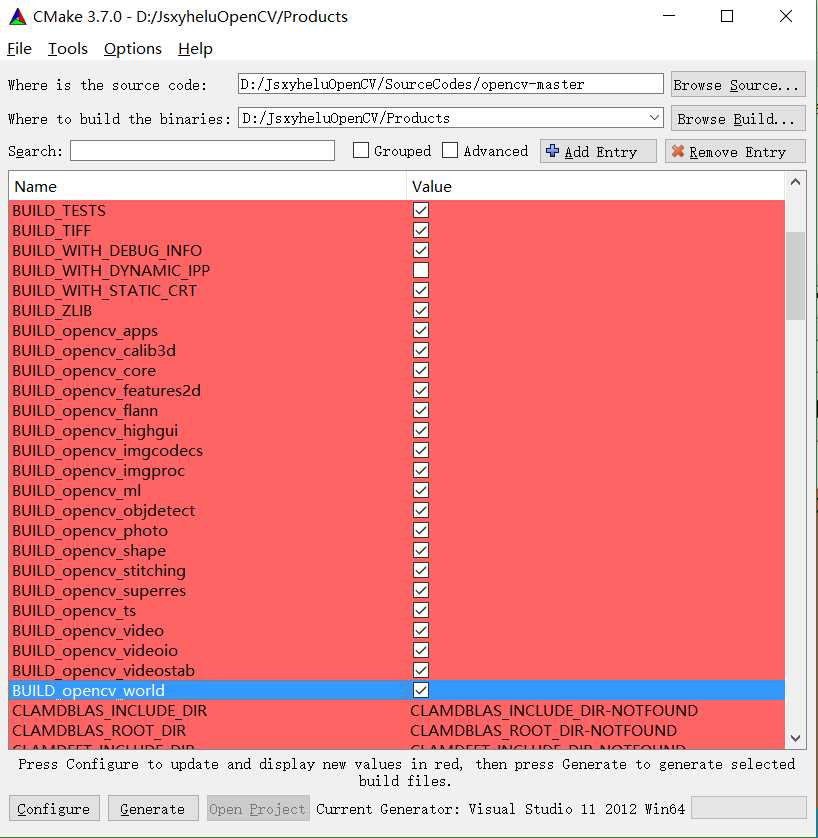Toggle the BUILD_opencv_imgcodecs checkbox
This screenshot has height=838, width=818.
[421, 451]
